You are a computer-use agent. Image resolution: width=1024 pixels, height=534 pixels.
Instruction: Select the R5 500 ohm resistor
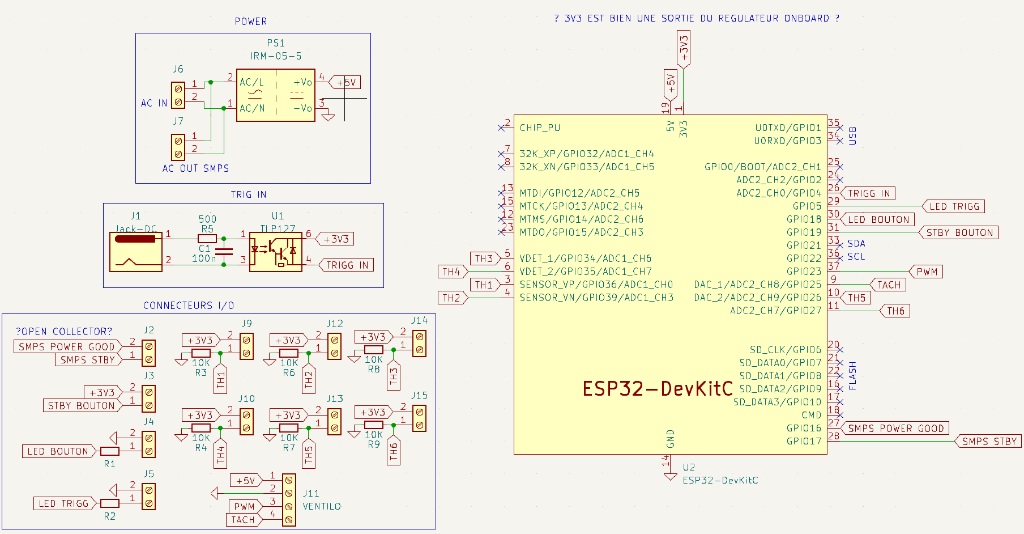(207, 236)
